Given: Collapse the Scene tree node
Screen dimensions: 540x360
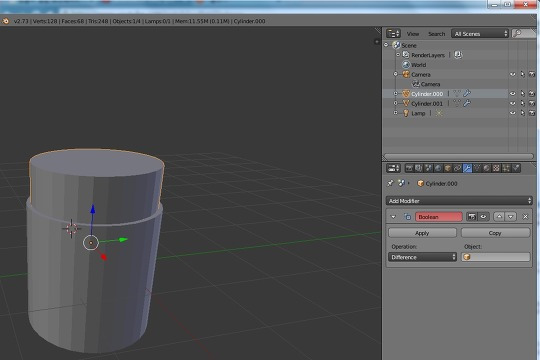Looking at the screenshot, I should [386, 45].
